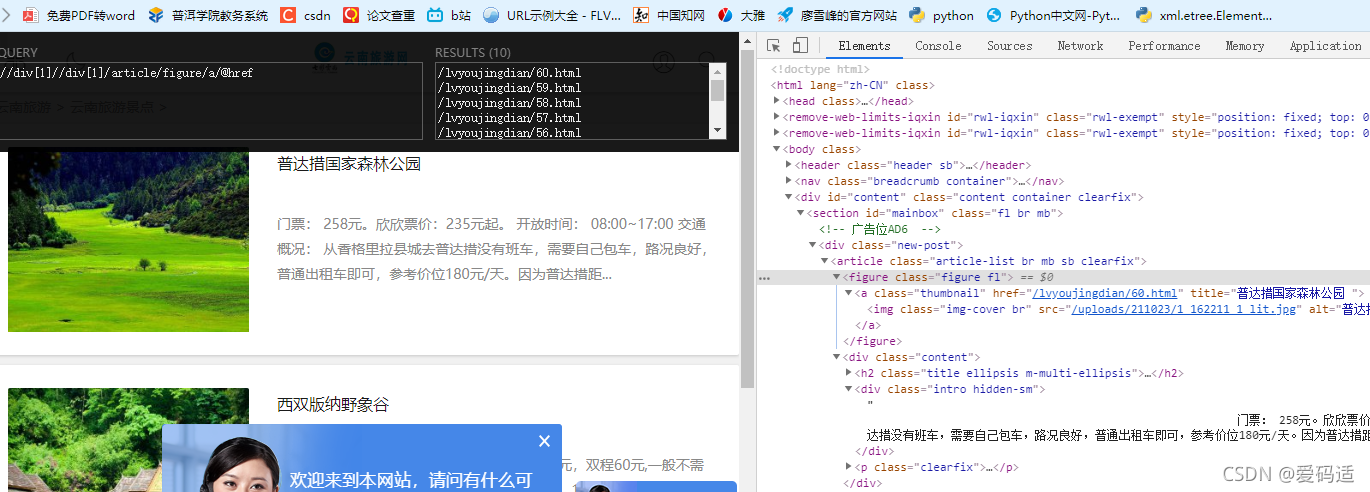Collapse the section id="mainbox" node

pyautogui.click(x=800, y=213)
